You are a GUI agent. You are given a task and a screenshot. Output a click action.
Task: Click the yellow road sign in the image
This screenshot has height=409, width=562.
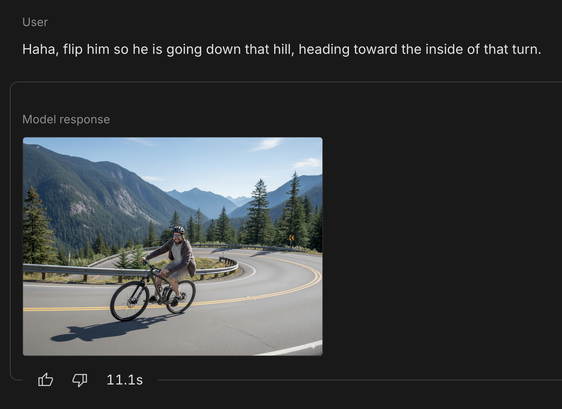pyautogui.click(x=291, y=238)
